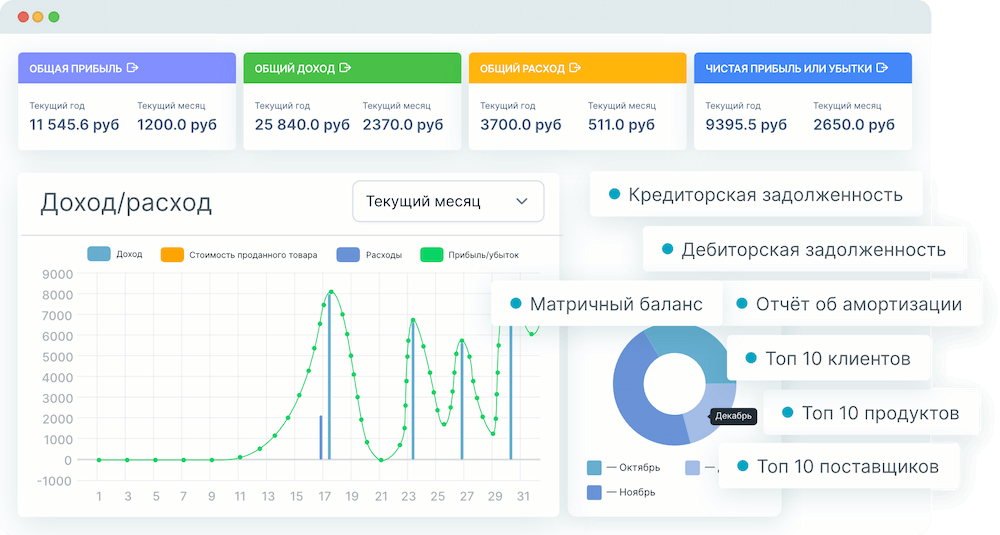Open Топ 10 продуктов report

(x=869, y=413)
